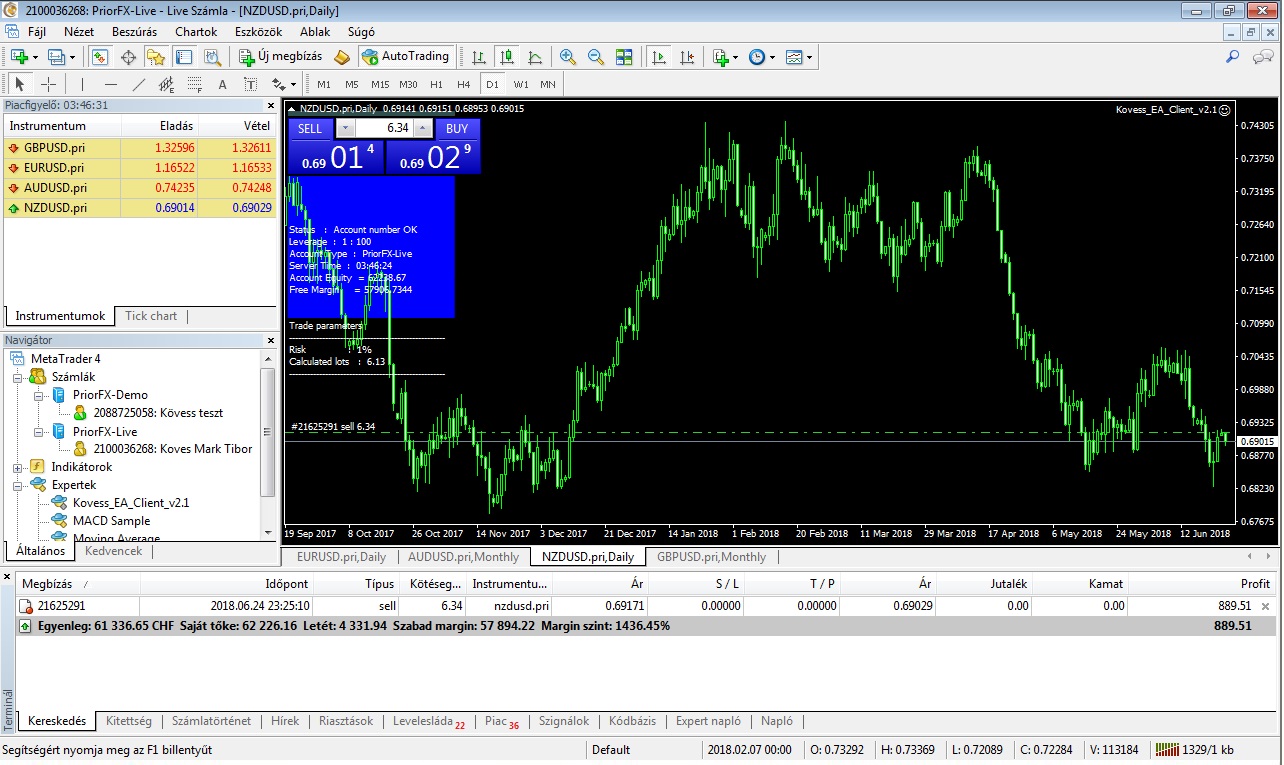Select the trendline drawing tool

coord(139,84)
